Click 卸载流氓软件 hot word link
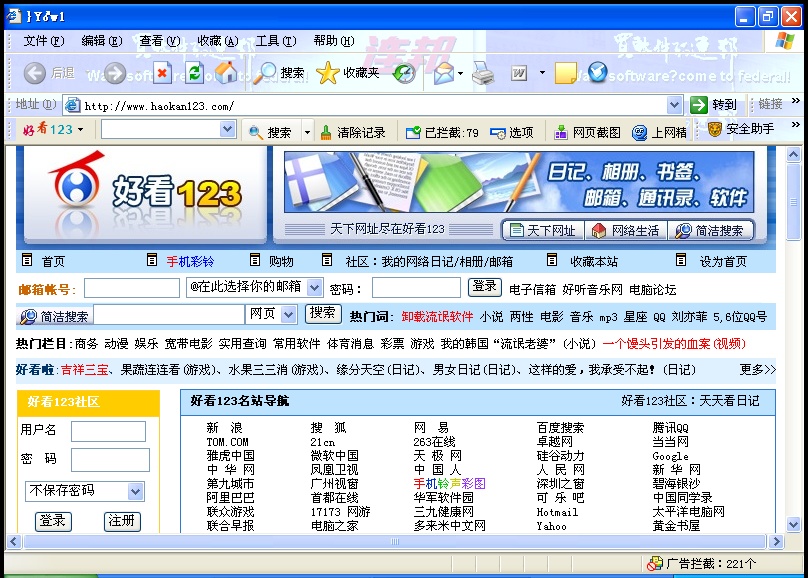This screenshot has width=808, height=578. tap(437, 316)
